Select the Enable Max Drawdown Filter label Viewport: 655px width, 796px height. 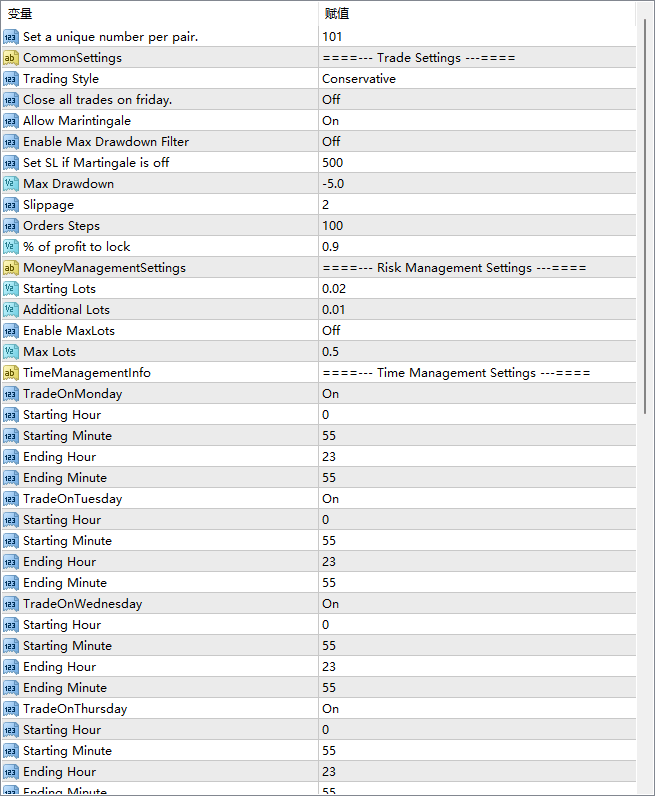pos(106,142)
